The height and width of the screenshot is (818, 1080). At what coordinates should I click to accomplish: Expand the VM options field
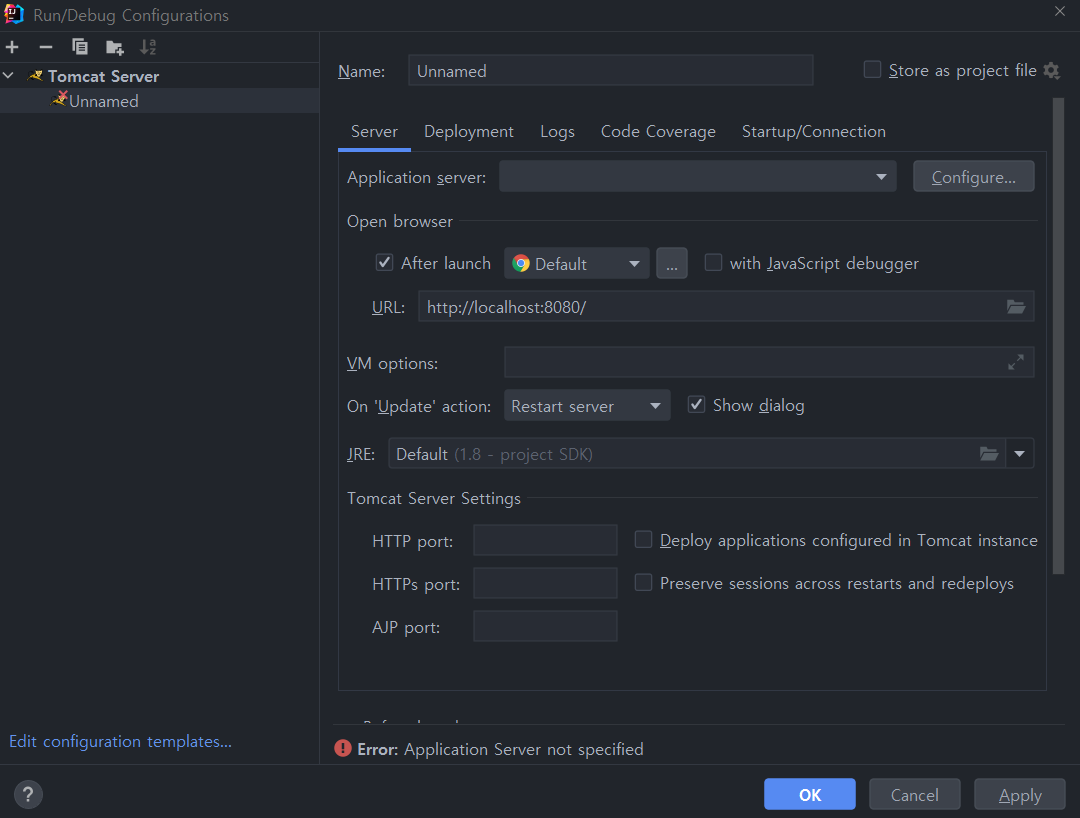(1015, 362)
